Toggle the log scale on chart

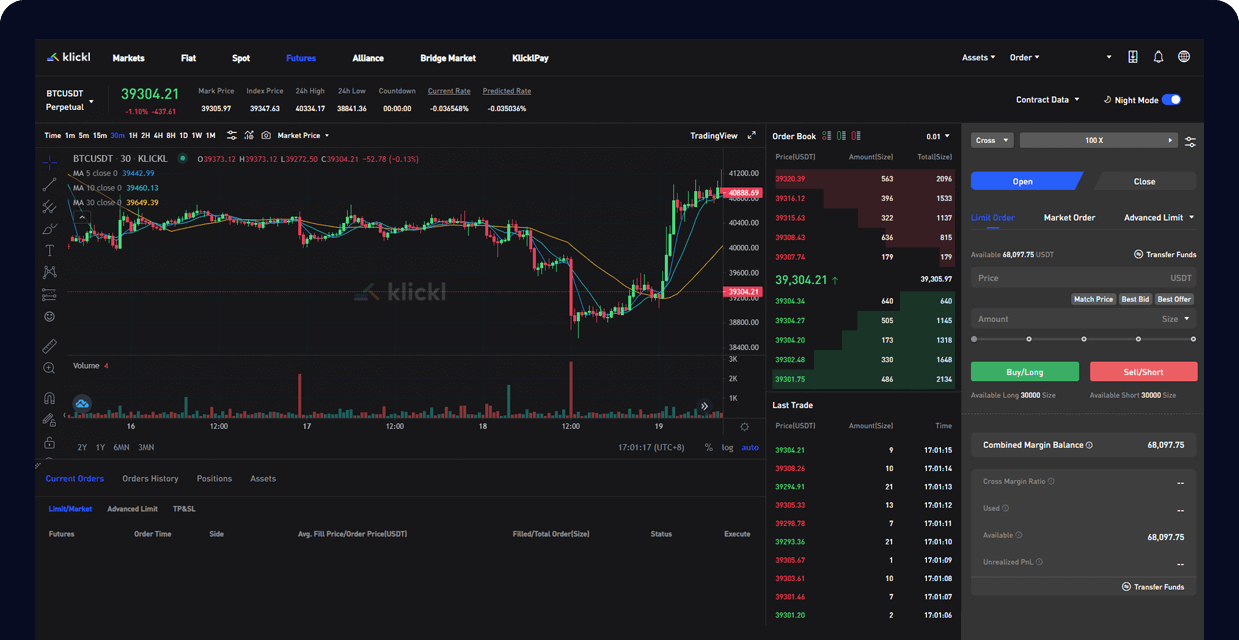(727, 447)
